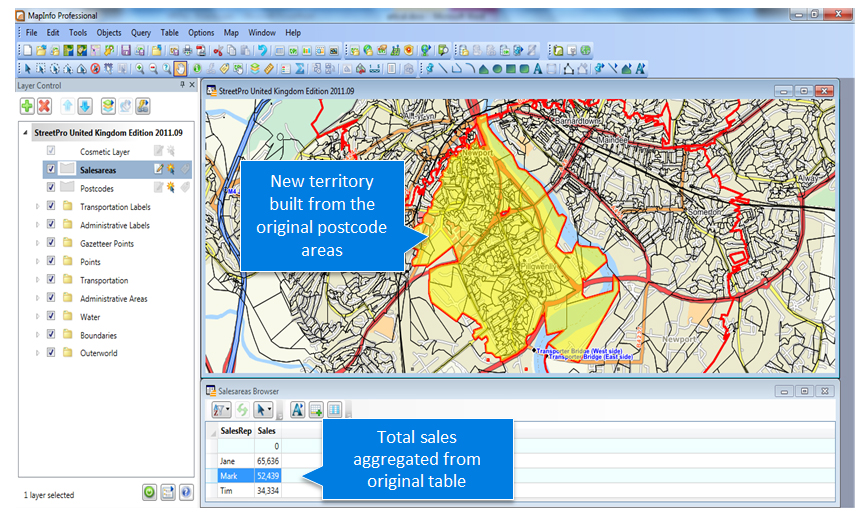Expand the Boundaries layer group
The height and width of the screenshot is (517, 868).
38,334
